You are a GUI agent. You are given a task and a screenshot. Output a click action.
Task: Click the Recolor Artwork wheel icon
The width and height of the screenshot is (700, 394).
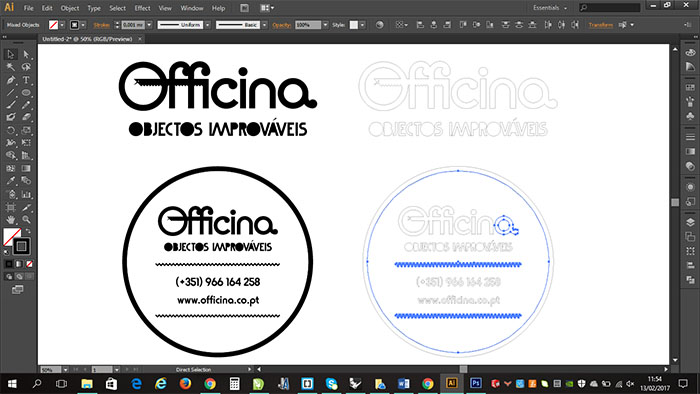(379, 25)
